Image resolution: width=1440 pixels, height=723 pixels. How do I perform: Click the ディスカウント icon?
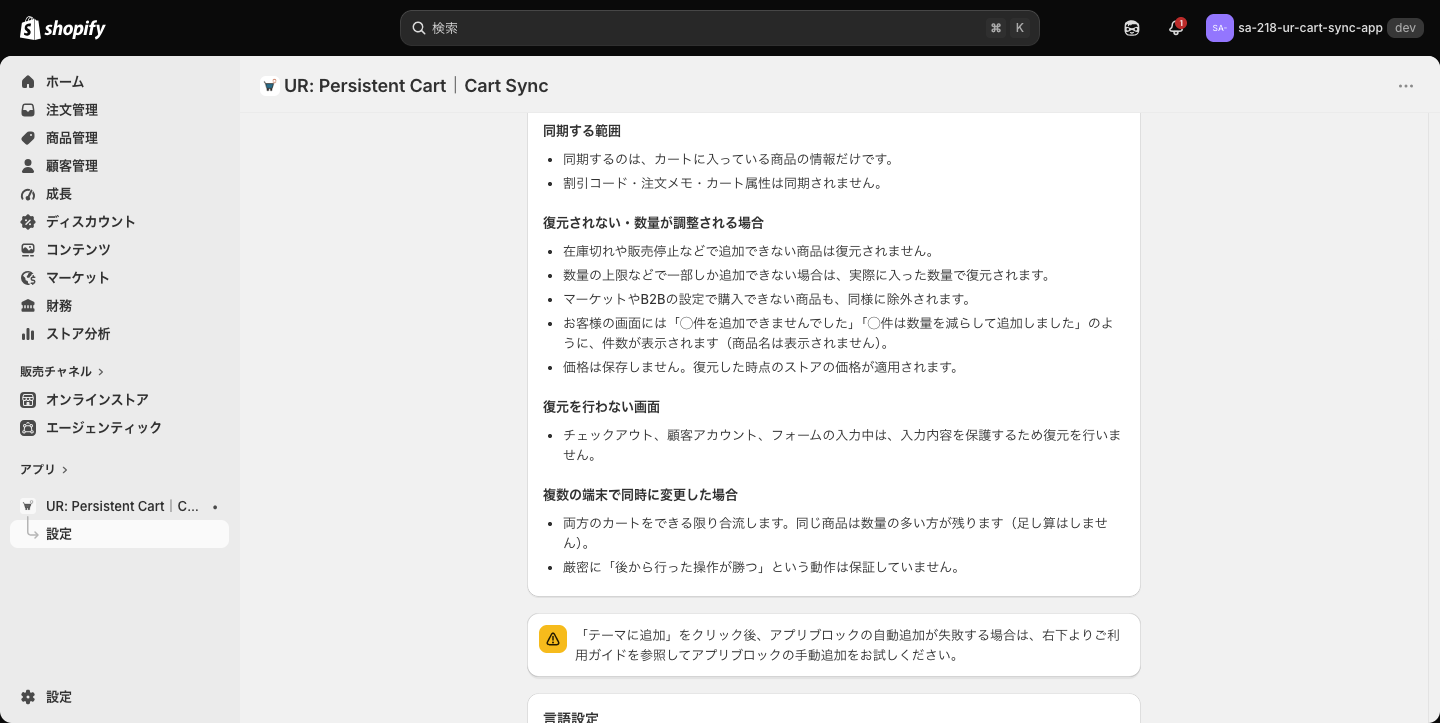pos(28,222)
